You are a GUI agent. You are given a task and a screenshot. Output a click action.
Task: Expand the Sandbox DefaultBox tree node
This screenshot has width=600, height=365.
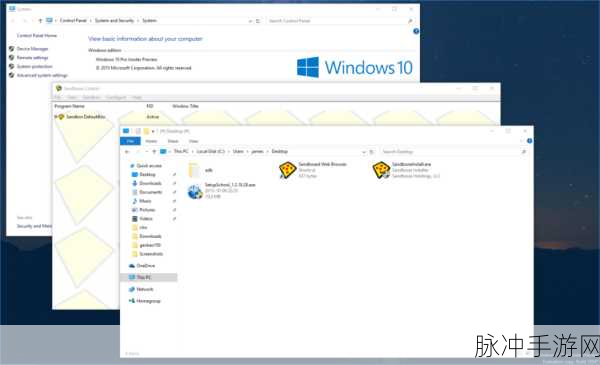point(55,117)
